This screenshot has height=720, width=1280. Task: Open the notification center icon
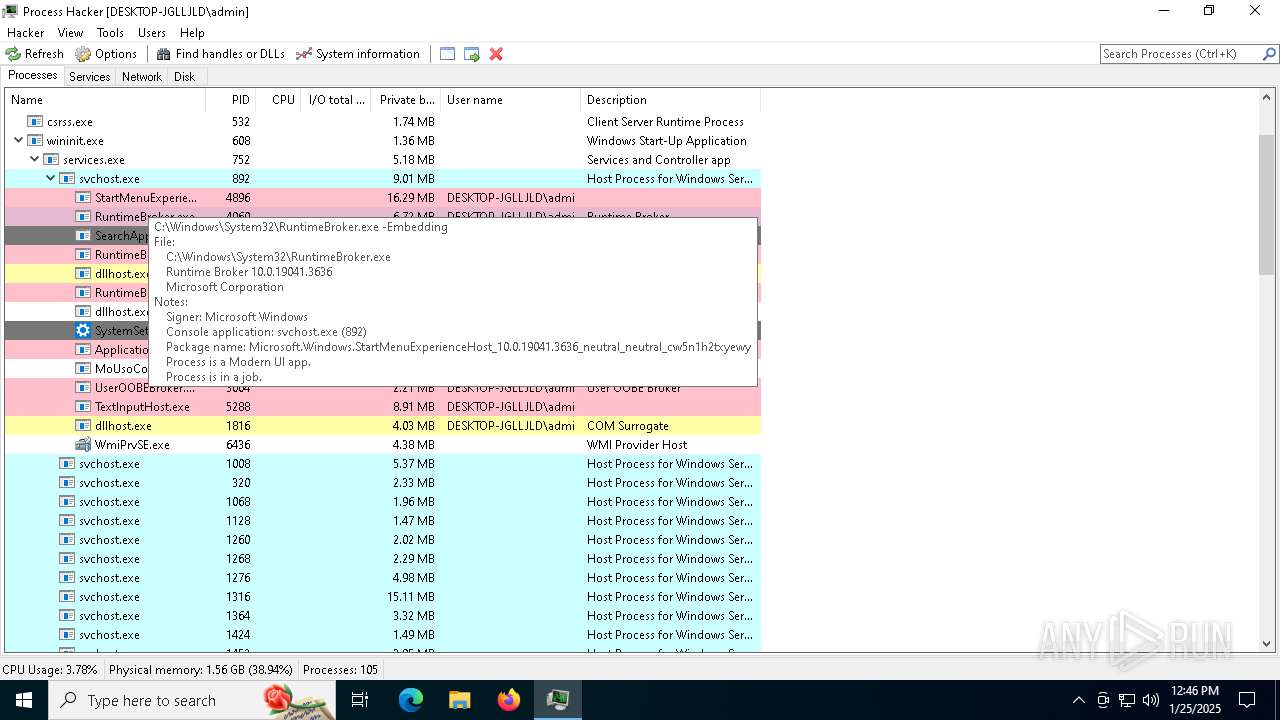(x=1247, y=700)
